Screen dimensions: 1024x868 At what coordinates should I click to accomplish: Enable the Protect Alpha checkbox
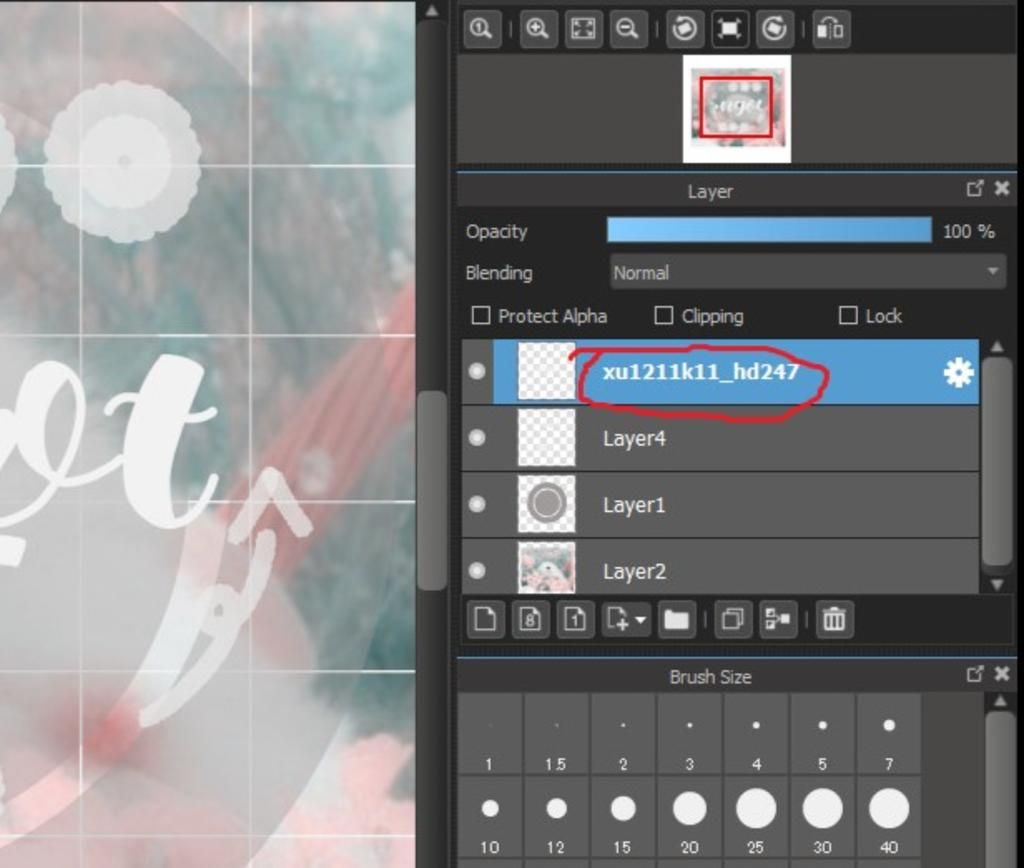coord(481,315)
